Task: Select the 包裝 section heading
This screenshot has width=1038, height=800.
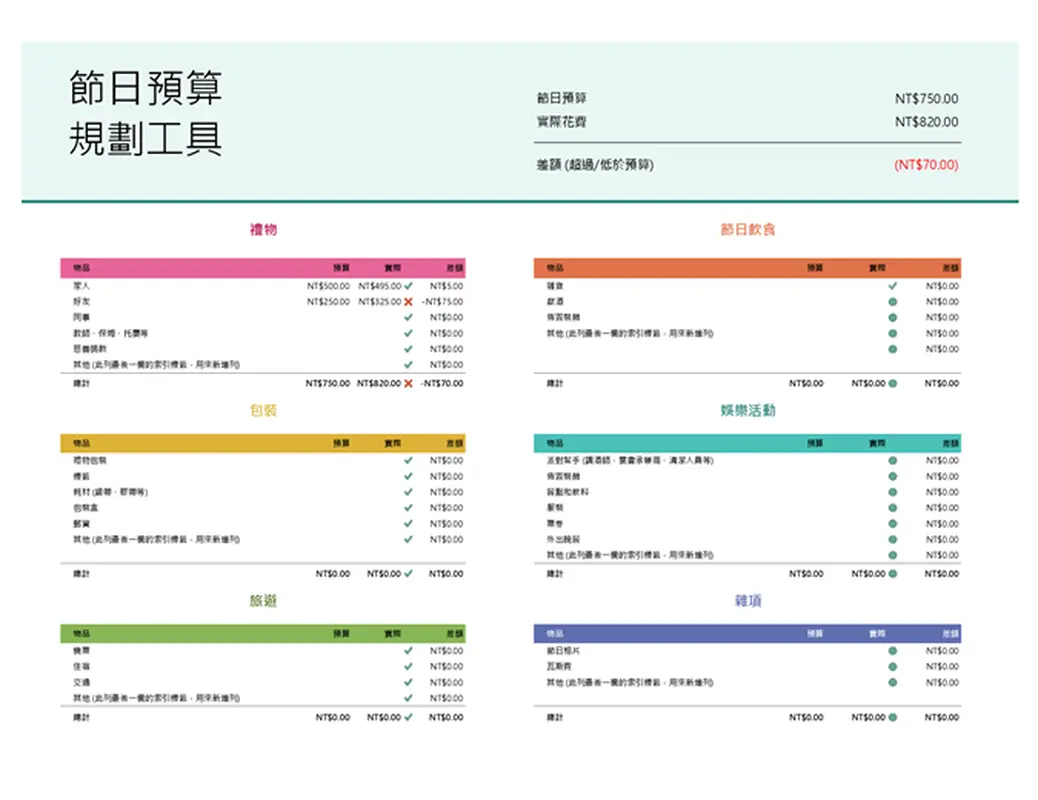Action: click(263, 411)
